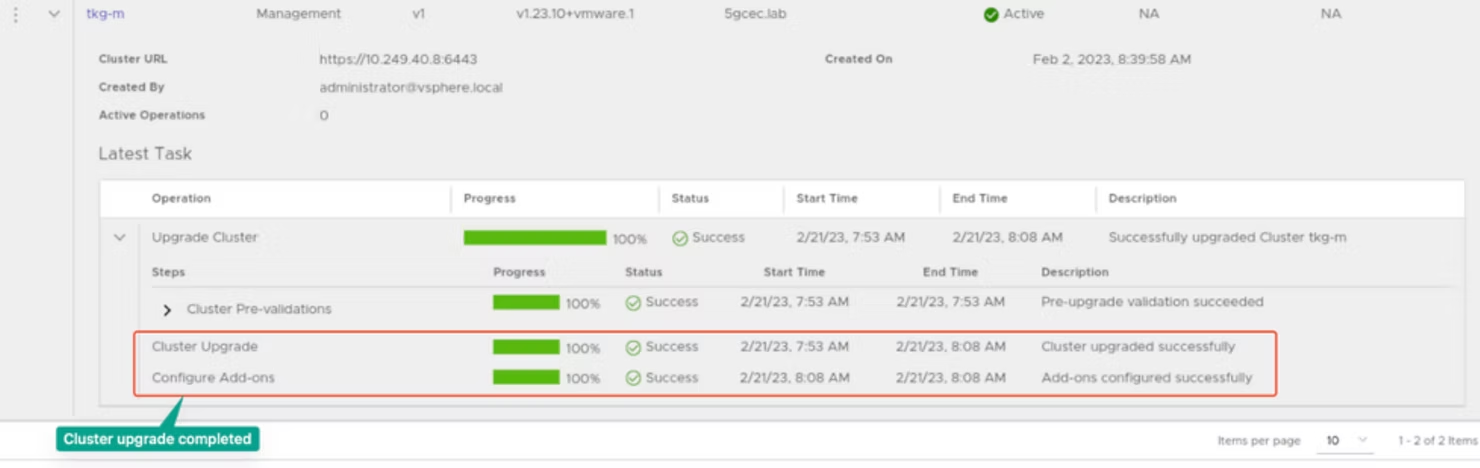Open the tkg-m row actions menu
This screenshot has width=1480, height=468.
[x=15, y=14]
